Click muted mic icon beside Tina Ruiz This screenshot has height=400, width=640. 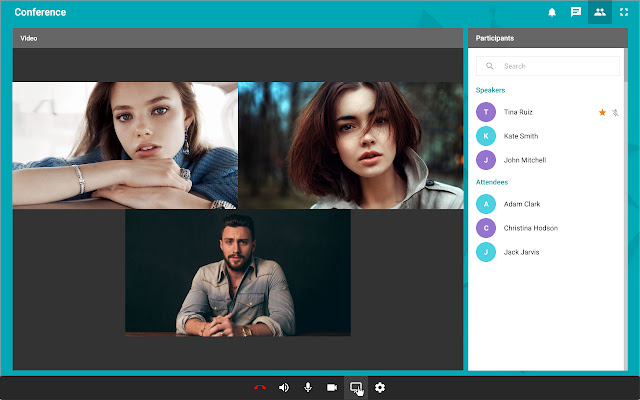tap(616, 113)
